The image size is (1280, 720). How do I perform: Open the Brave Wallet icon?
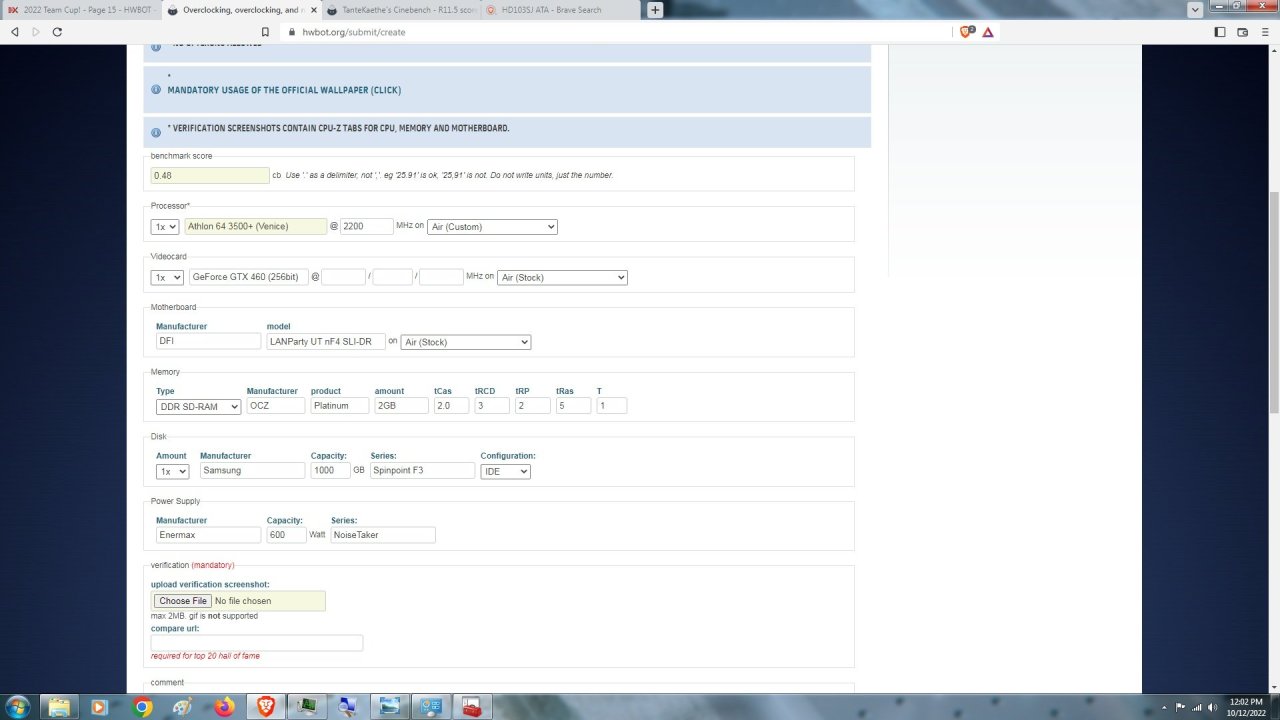(x=1243, y=32)
